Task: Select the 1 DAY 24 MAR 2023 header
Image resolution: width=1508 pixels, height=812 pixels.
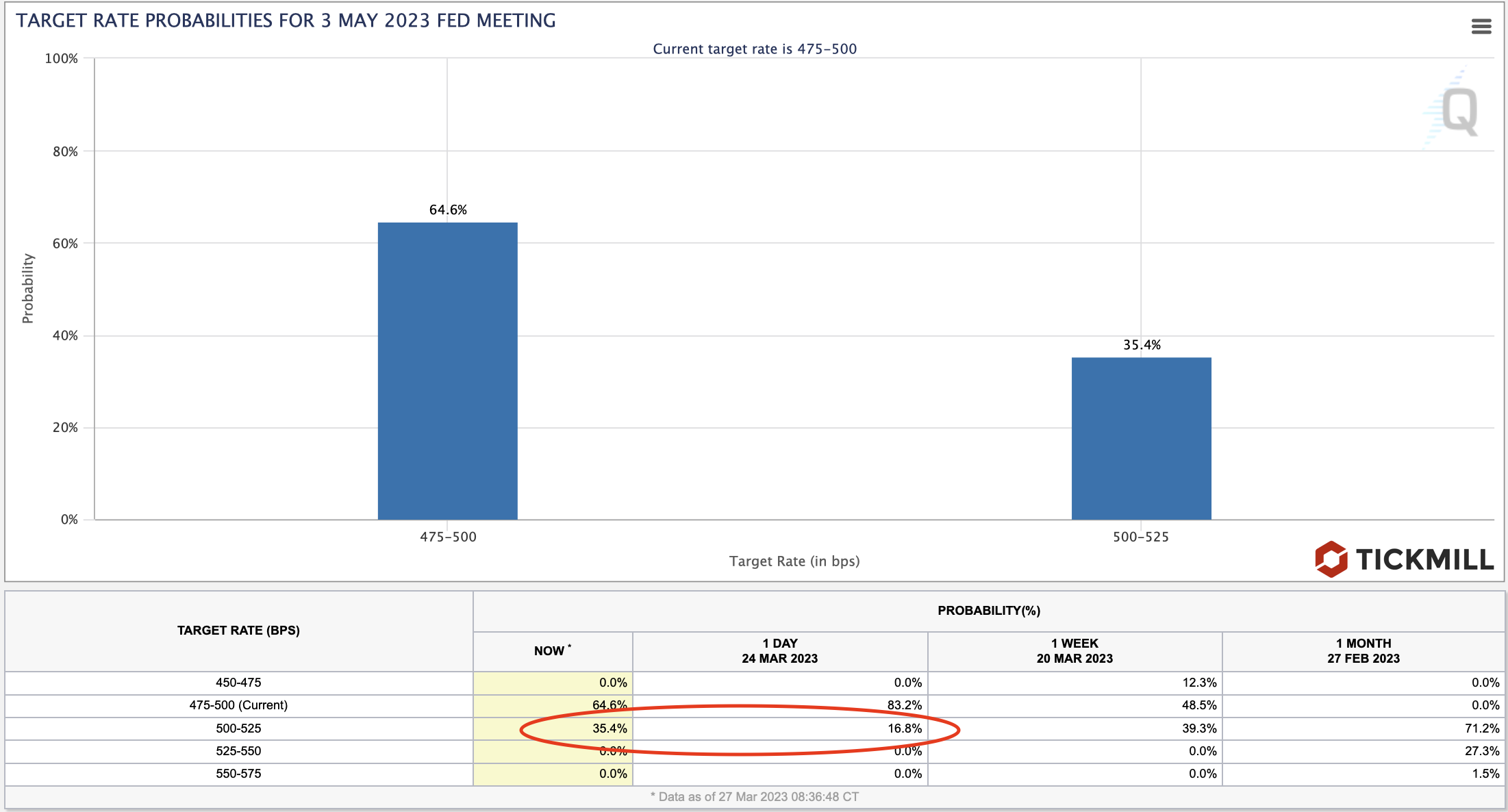Action: 779,651
